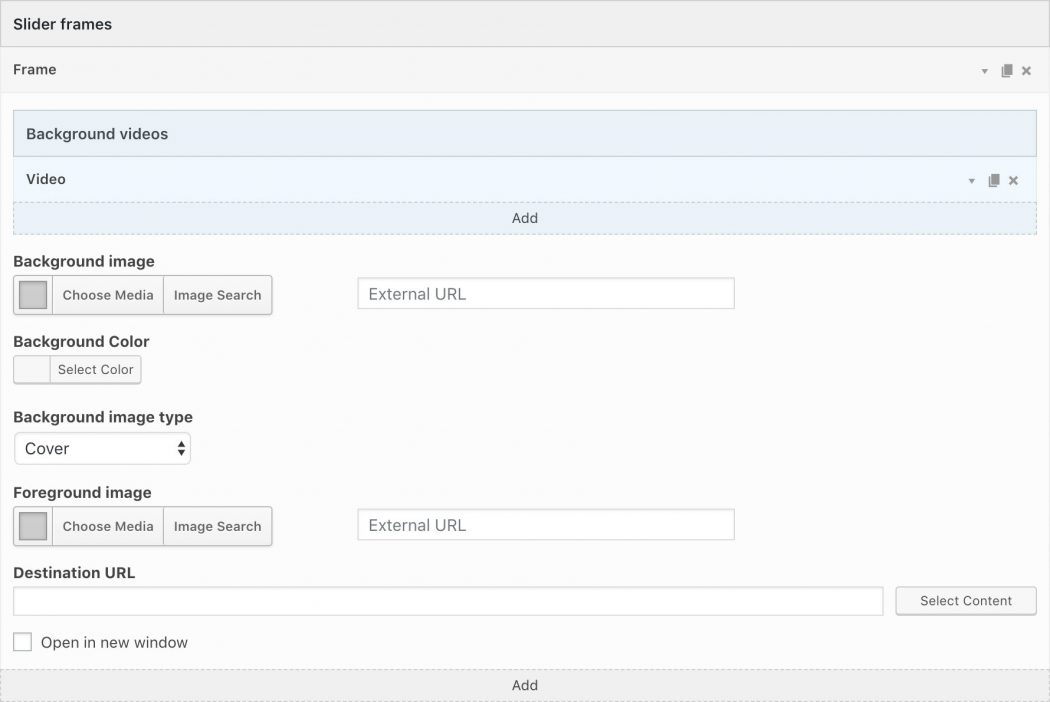Click Choose Media for Foreground image
The image size is (1050, 702).
108,526
